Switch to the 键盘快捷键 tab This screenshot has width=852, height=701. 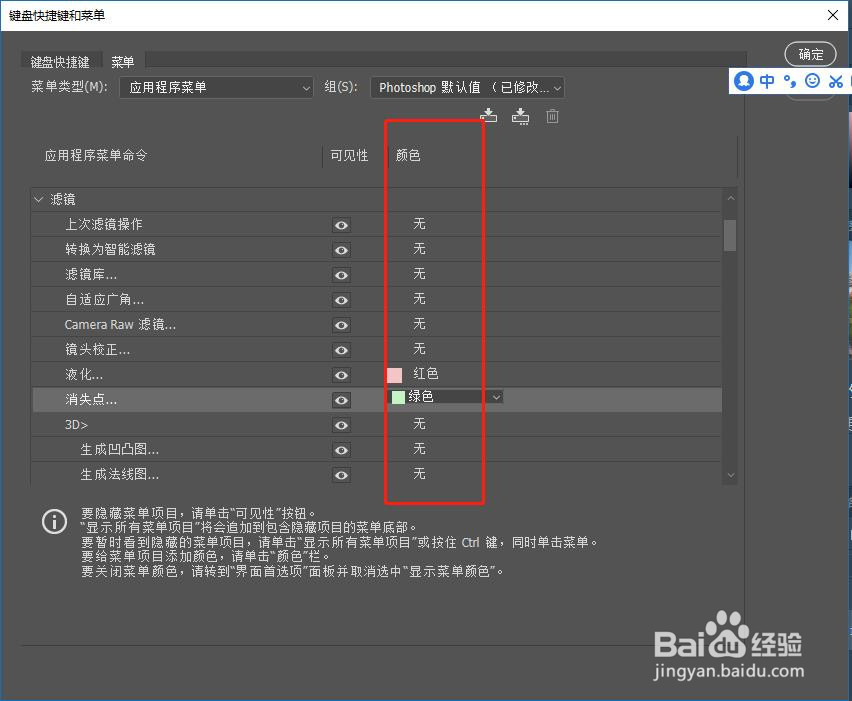click(x=61, y=61)
